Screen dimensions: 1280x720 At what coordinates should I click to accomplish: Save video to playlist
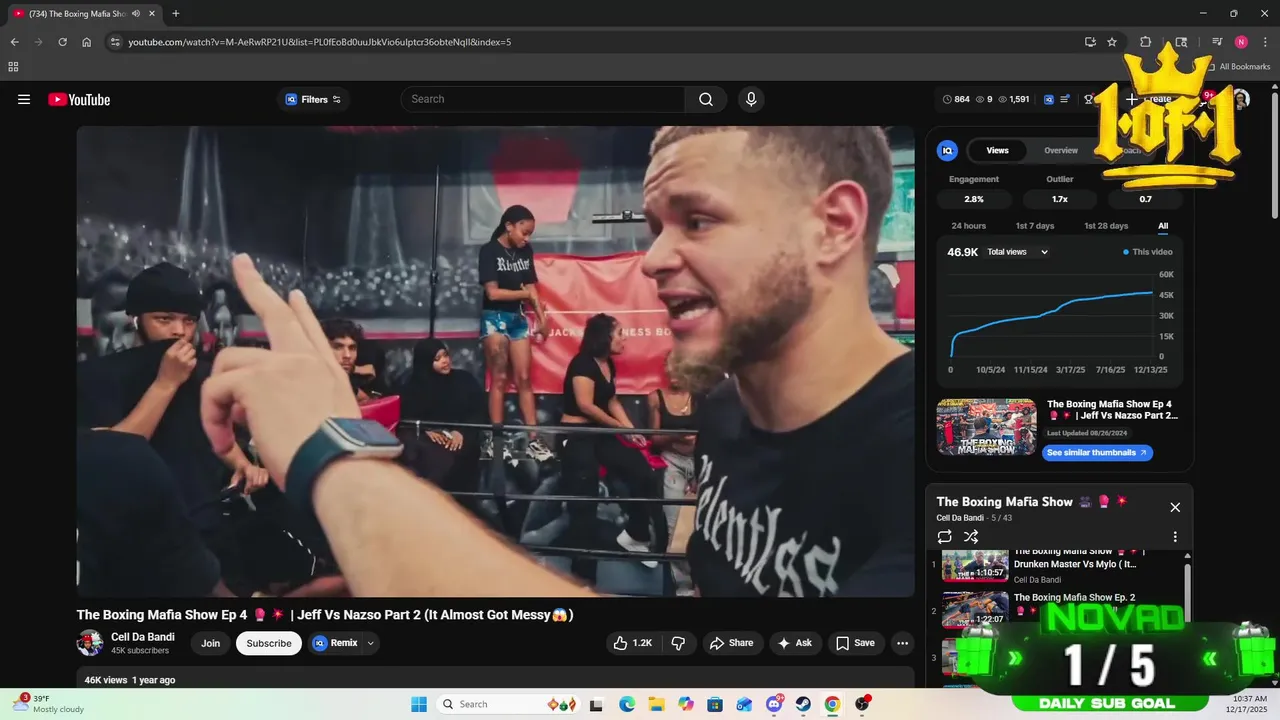tap(856, 643)
